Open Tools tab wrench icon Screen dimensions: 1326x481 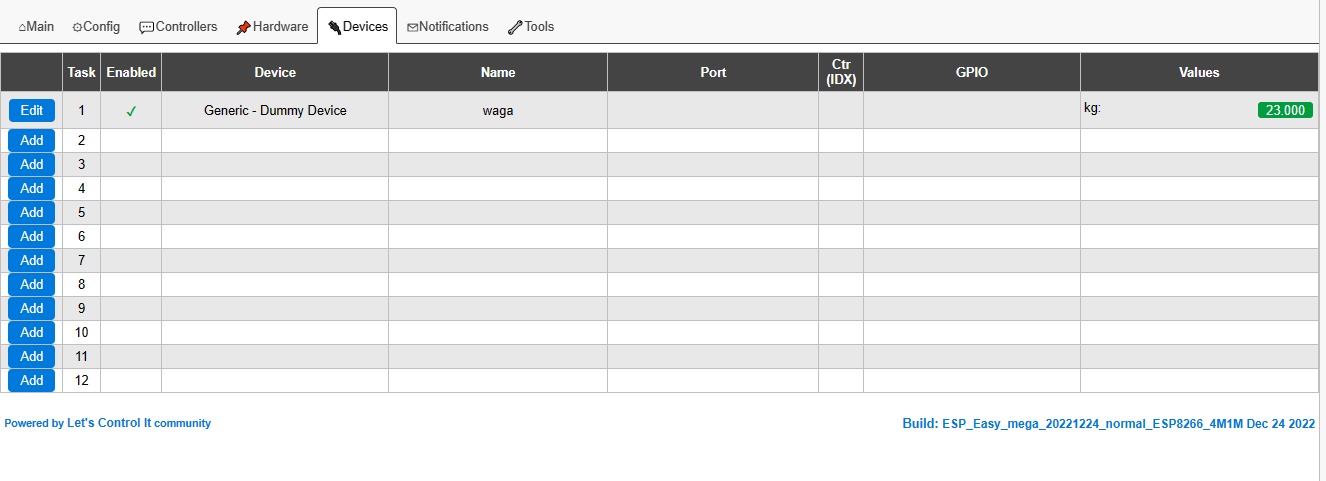click(515, 27)
